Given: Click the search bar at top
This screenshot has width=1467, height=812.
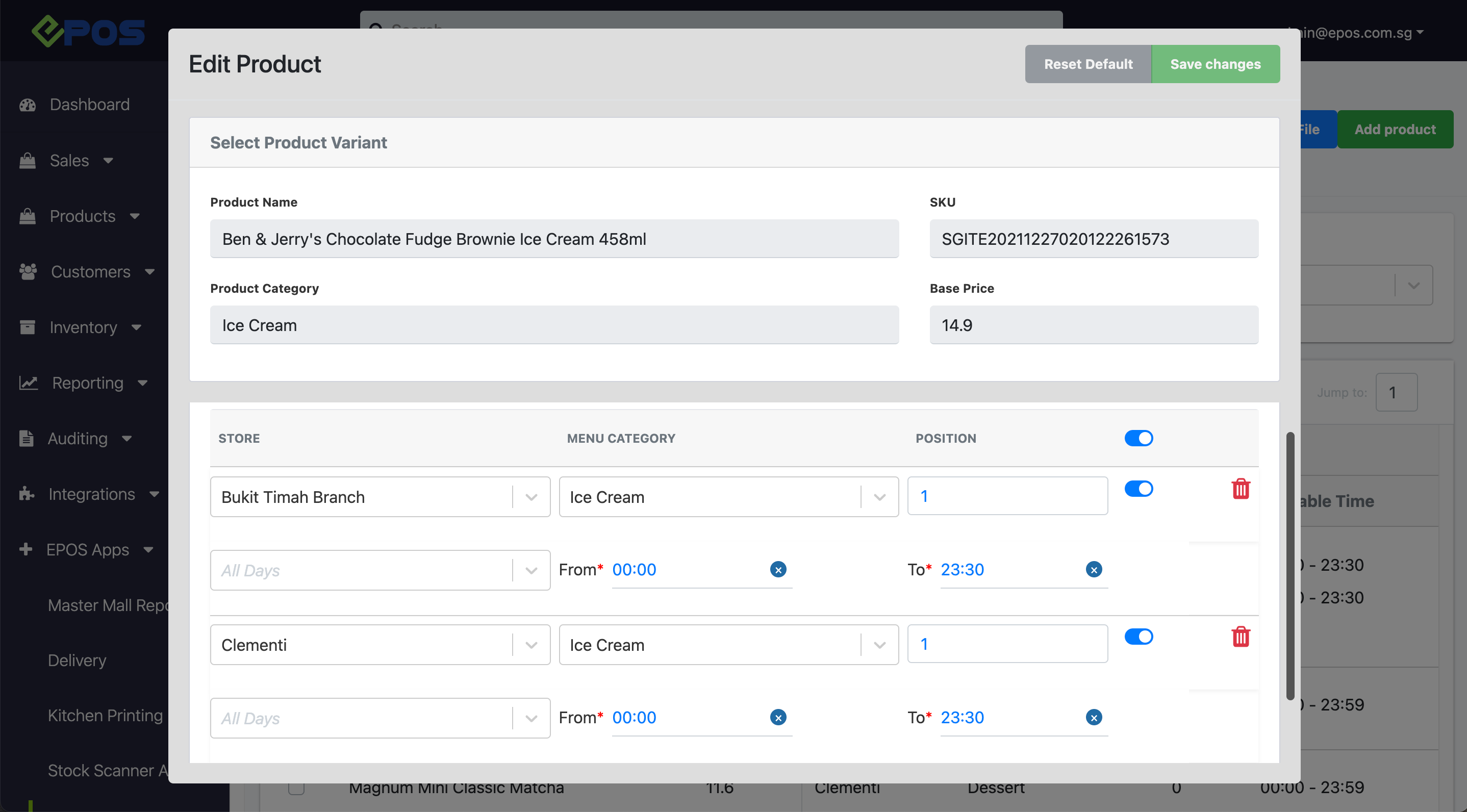Looking at the screenshot, I should coord(711,20).
